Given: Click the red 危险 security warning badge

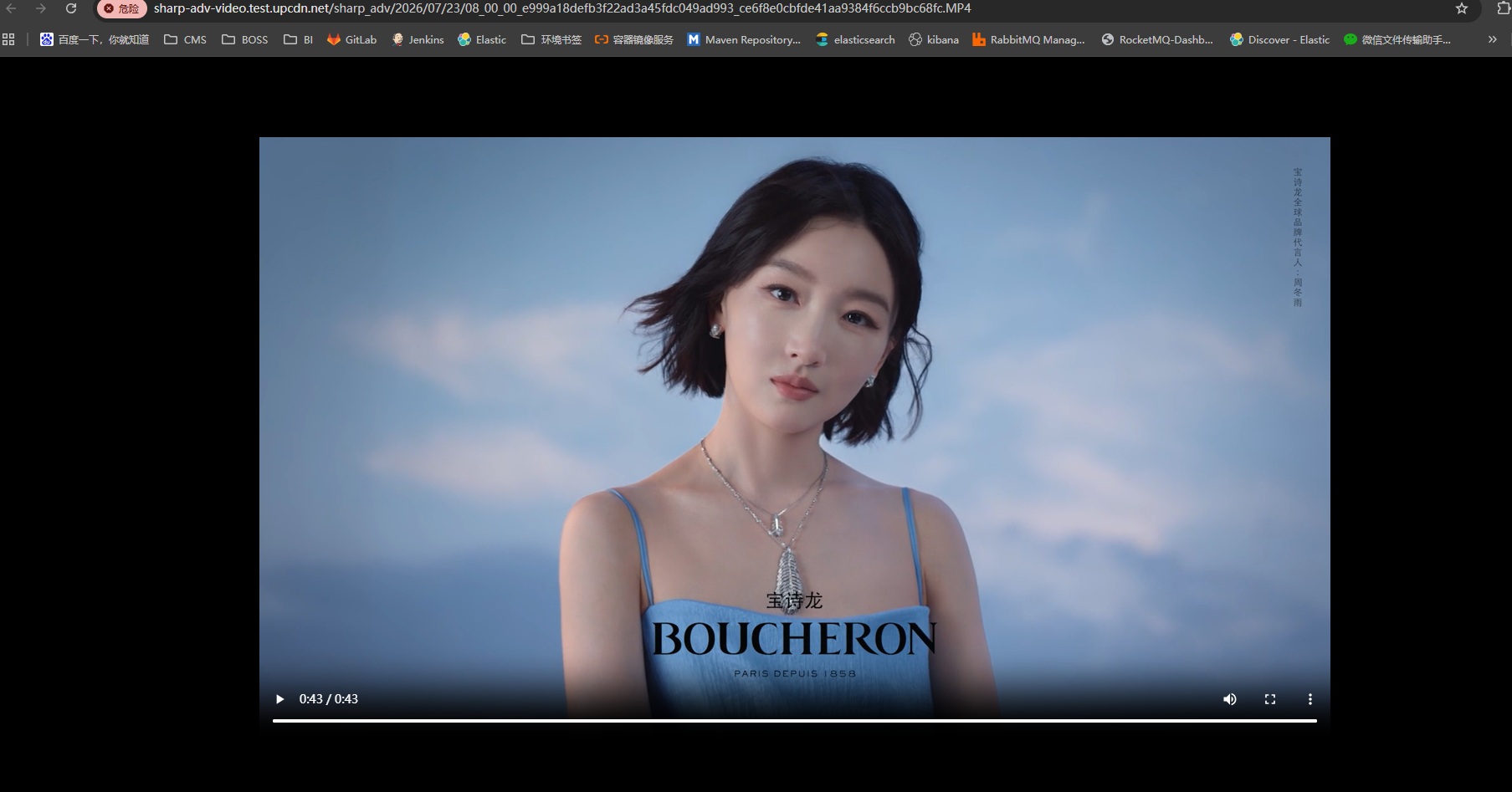Looking at the screenshot, I should (x=122, y=8).
